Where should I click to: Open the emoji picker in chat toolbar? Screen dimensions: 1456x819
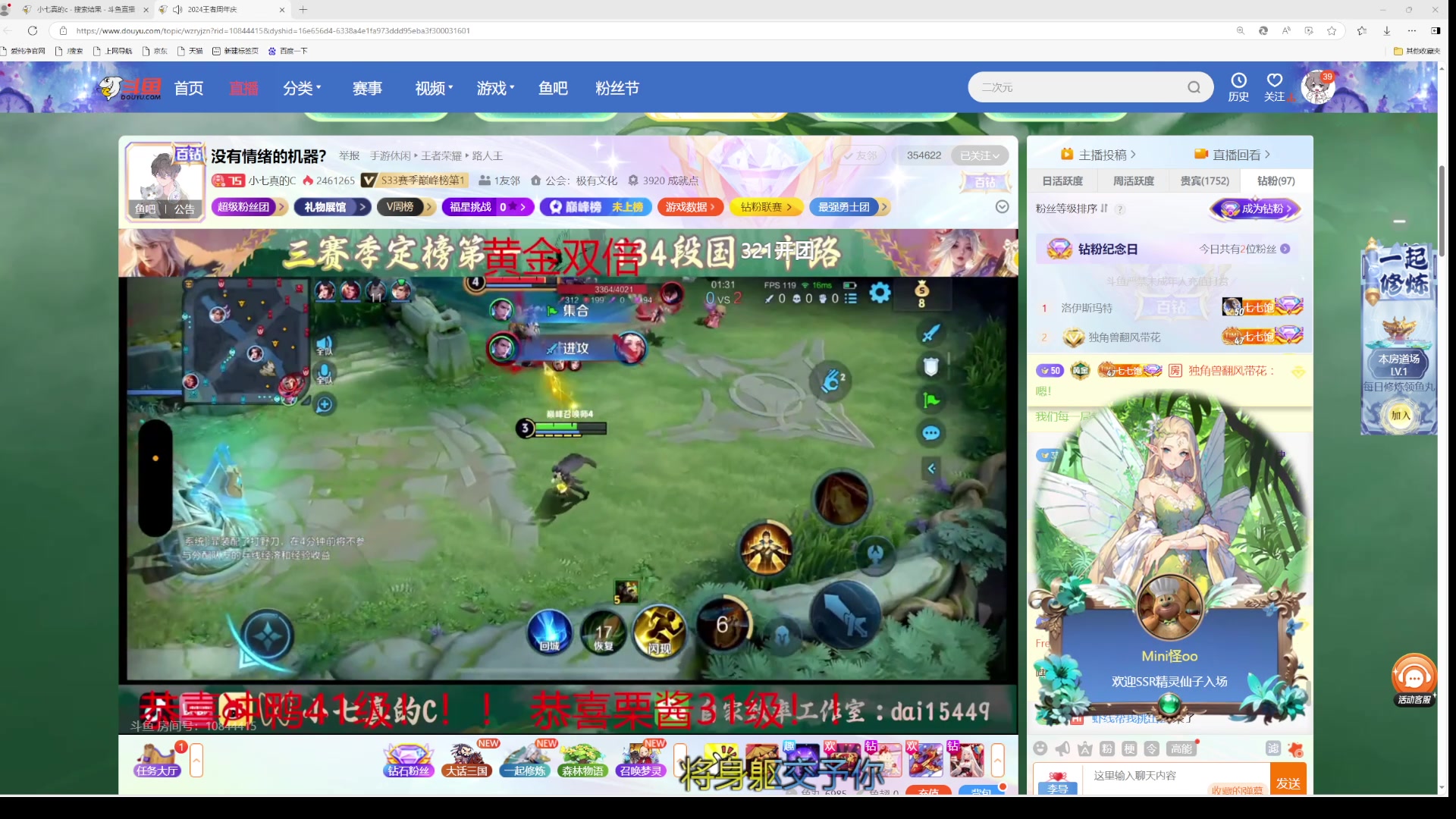tap(1040, 748)
